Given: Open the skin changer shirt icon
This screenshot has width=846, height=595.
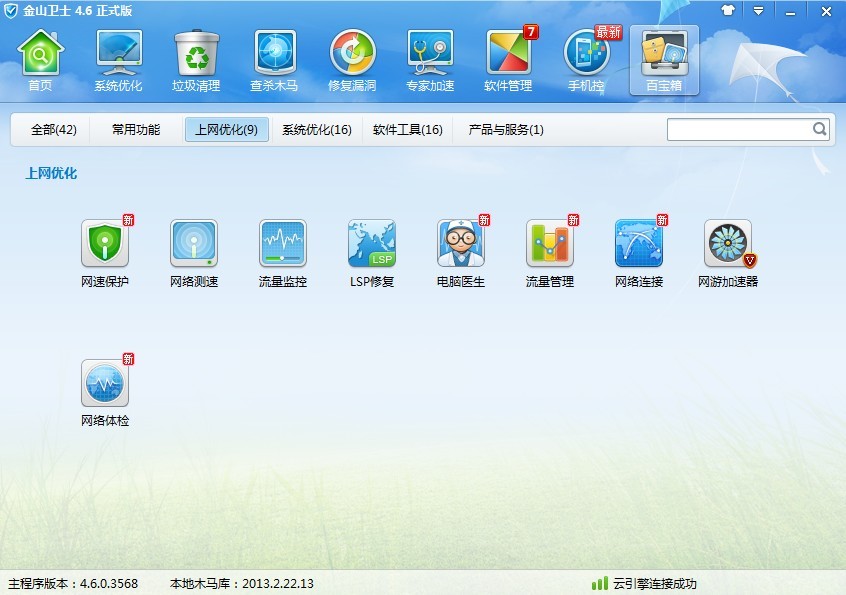Looking at the screenshot, I should [728, 11].
